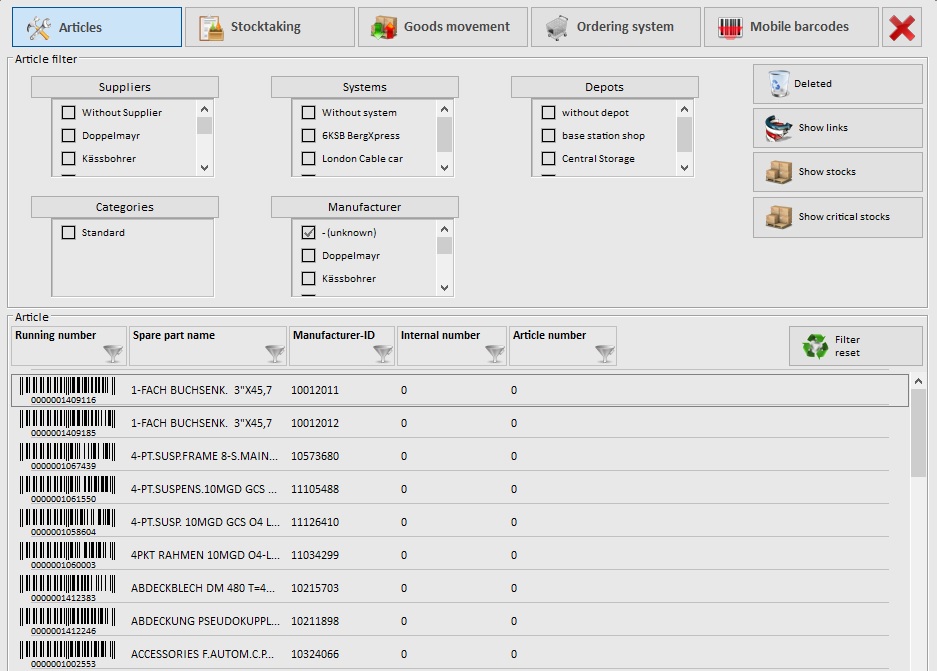Image resolution: width=937 pixels, height=671 pixels.
Task: Click the funnel filter in Manufacturer-ID column
Action: (382, 353)
